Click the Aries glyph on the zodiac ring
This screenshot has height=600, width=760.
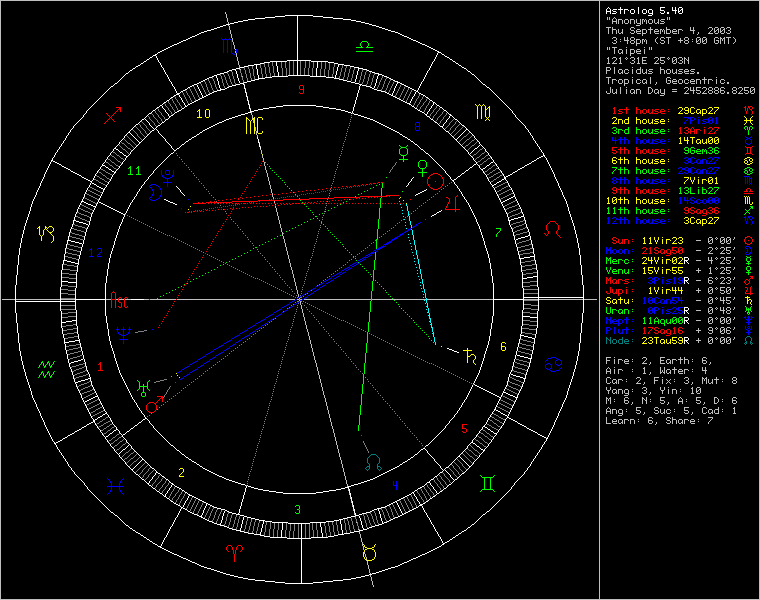pos(235,552)
